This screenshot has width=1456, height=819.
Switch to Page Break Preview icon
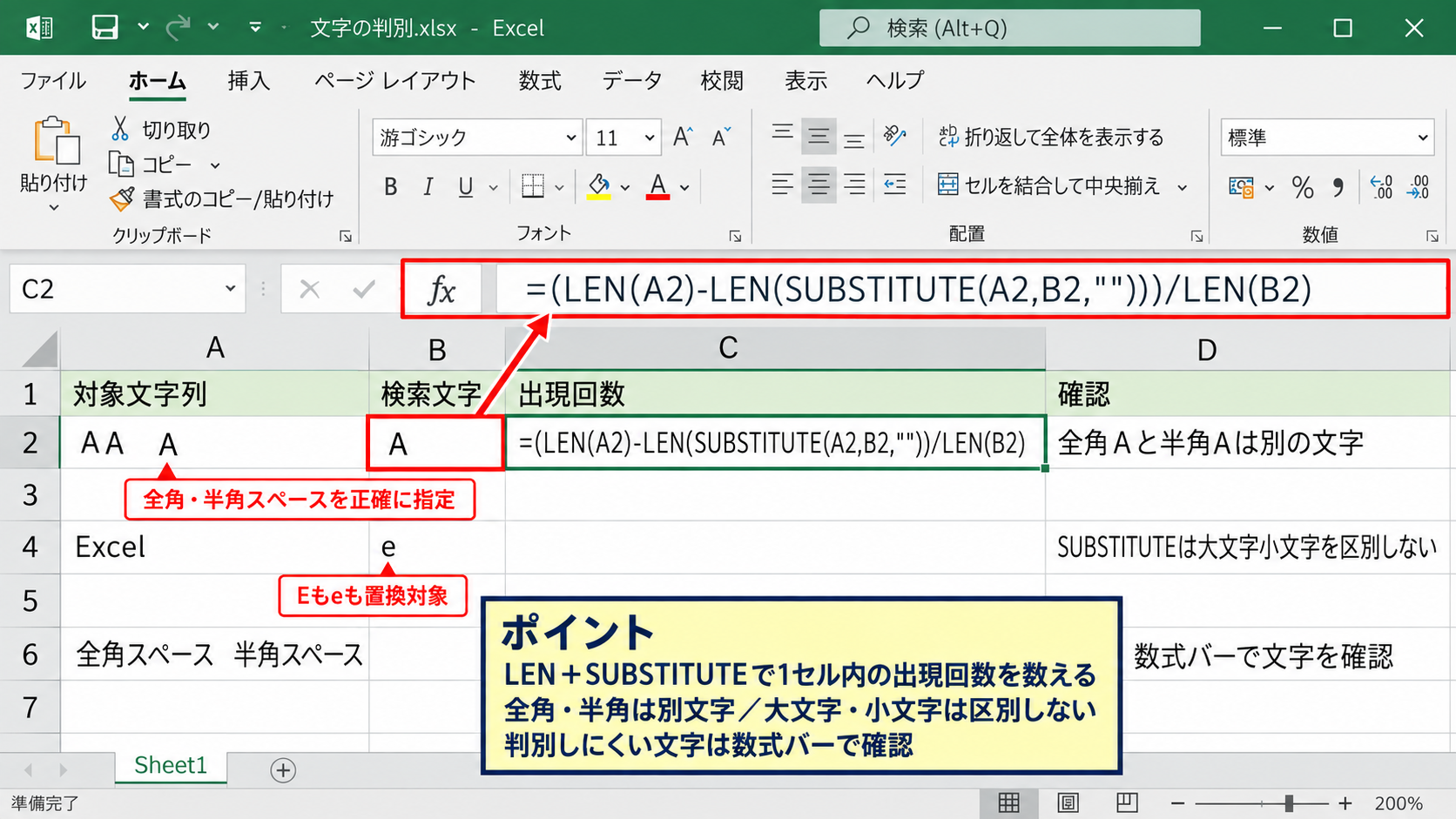click(1127, 802)
